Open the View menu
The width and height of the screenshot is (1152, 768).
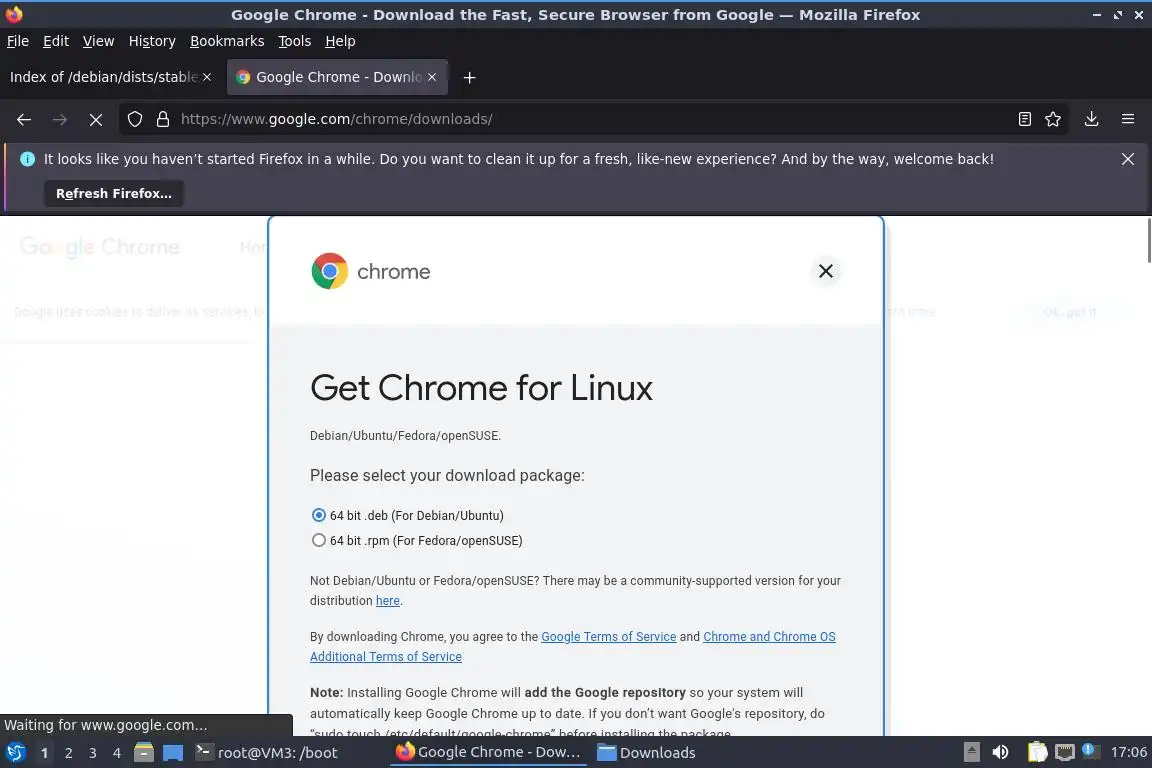[98, 41]
